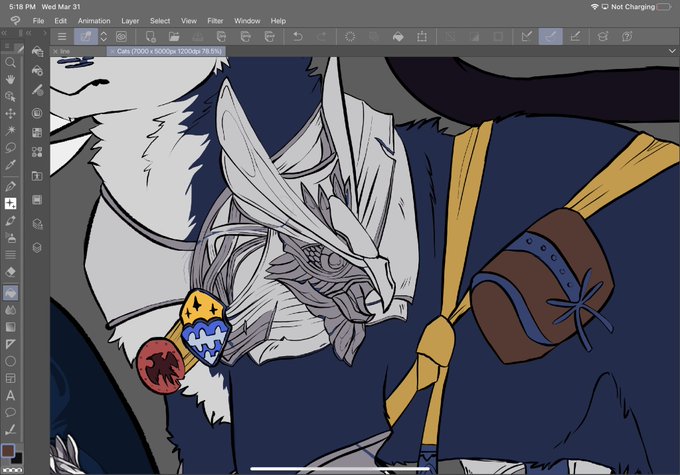Select the Hand move tool
Screen dimensions: 680x475
tap(10, 79)
